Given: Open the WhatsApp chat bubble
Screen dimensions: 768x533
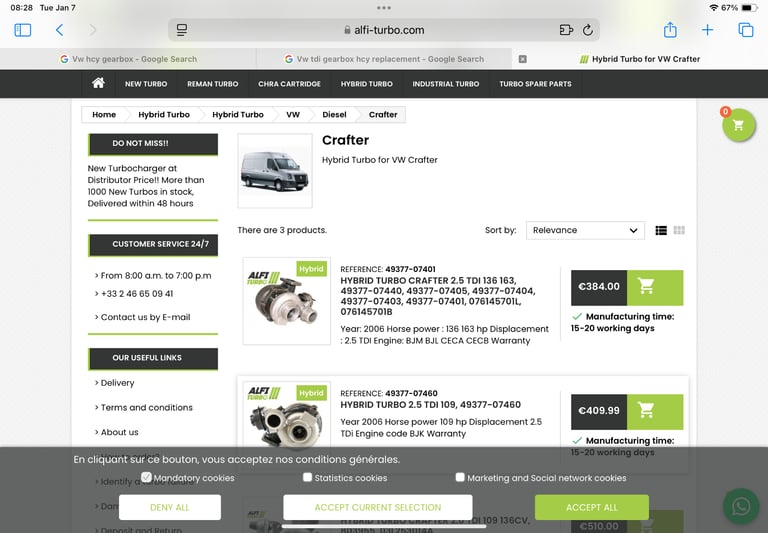Looking at the screenshot, I should [x=741, y=506].
